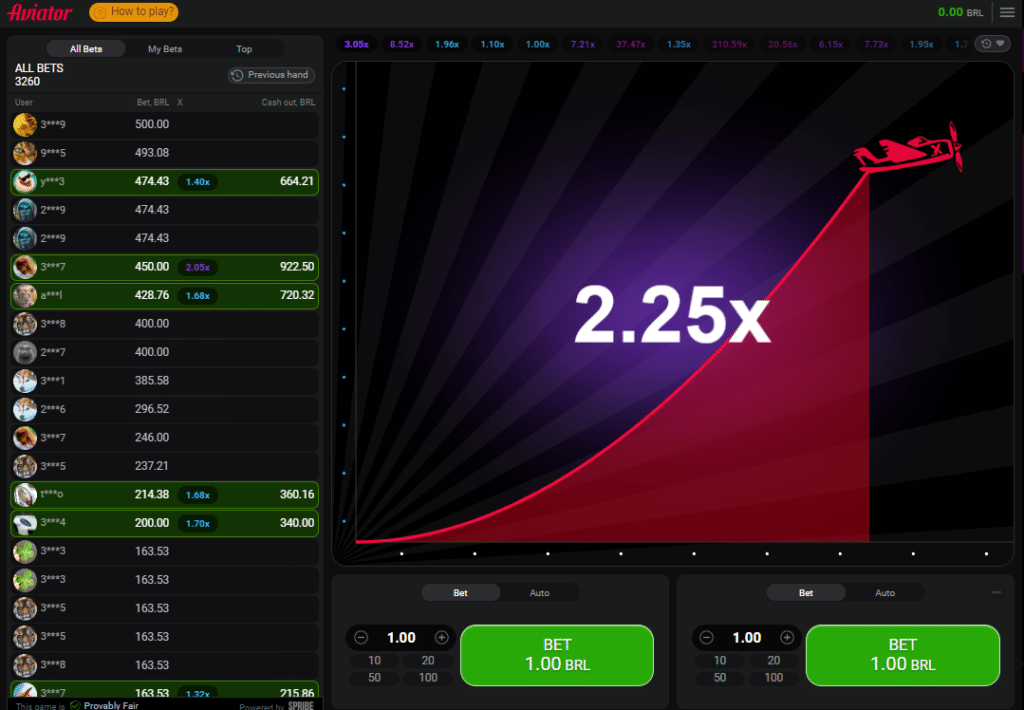Choose quick amount 100 in left panel
Viewport: 1024px width, 710px height.
pyautogui.click(x=428, y=678)
